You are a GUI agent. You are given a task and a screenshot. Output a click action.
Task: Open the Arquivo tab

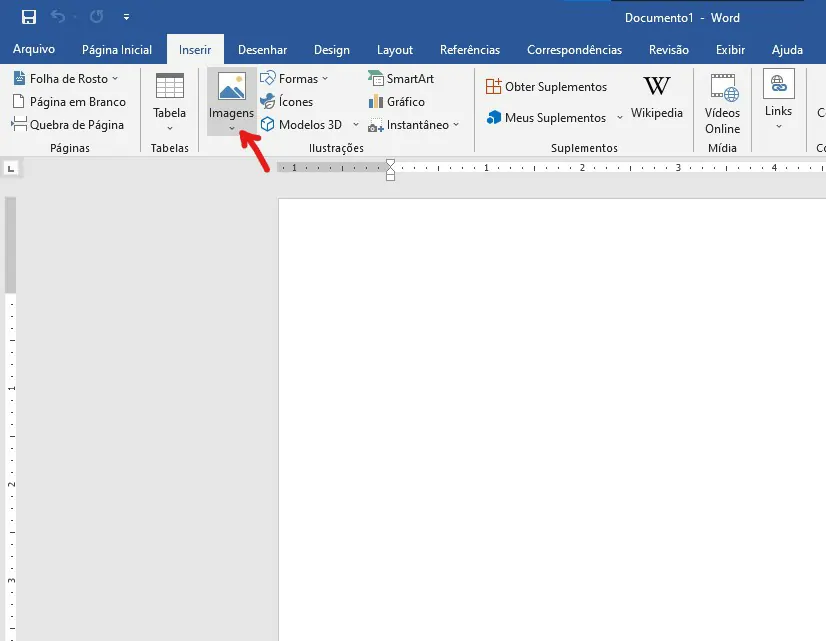pos(34,50)
